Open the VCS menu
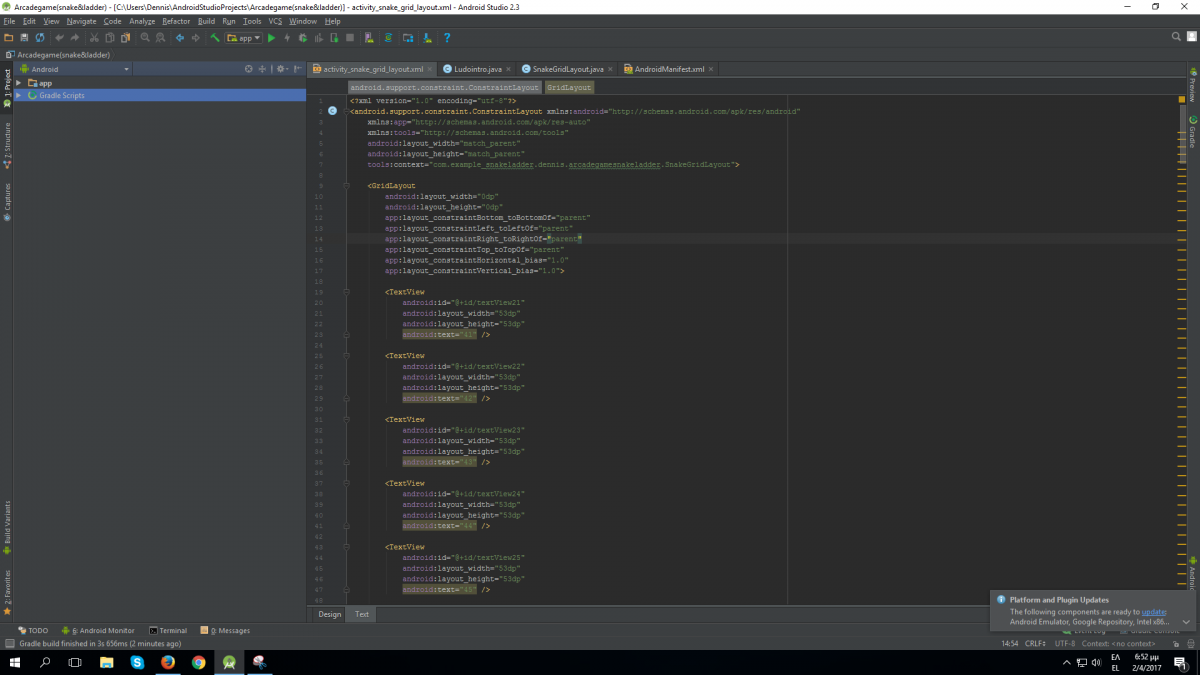Viewport: 1200px width, 675px height. (x=275, y=21)
